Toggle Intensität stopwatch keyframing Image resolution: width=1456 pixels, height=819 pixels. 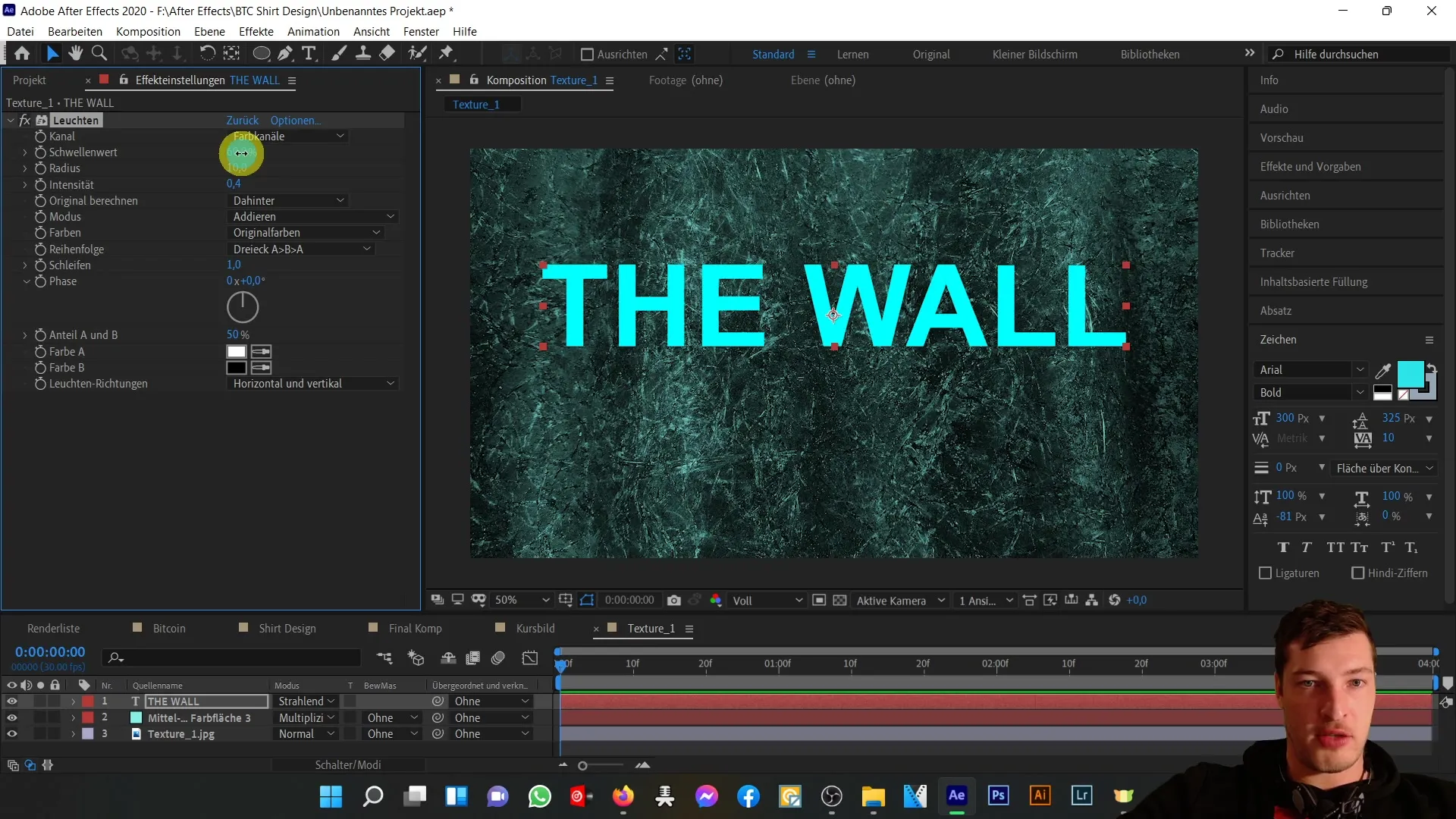pos(40,185)
